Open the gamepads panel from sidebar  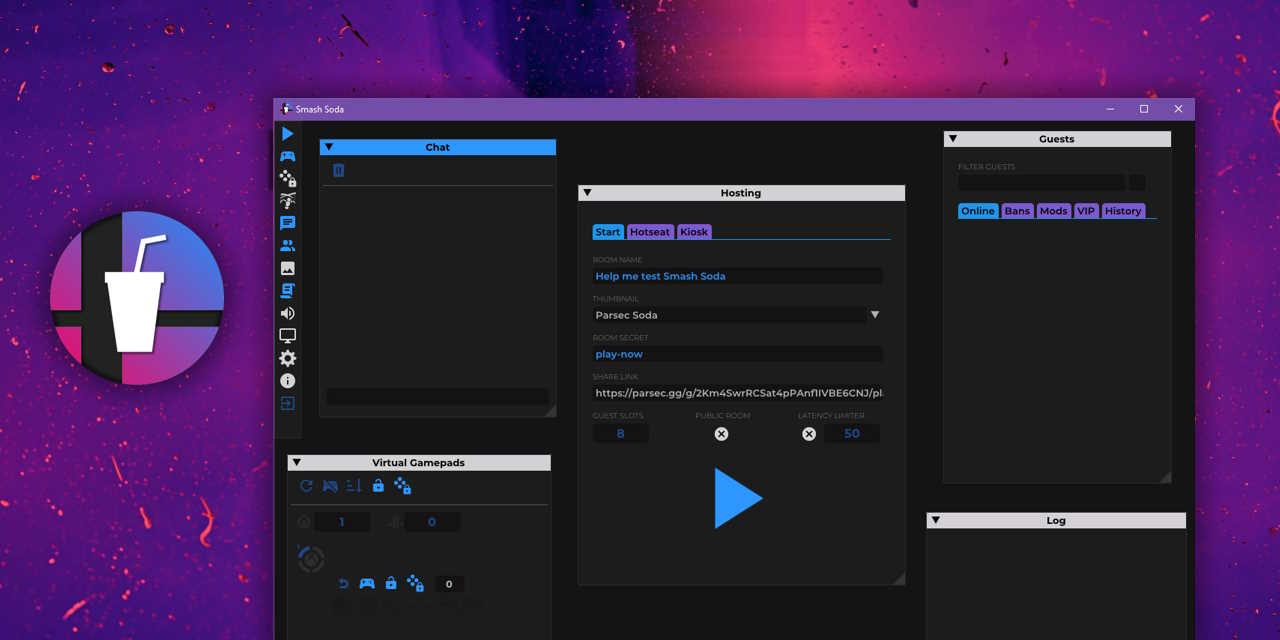click(x=288, y=156)
